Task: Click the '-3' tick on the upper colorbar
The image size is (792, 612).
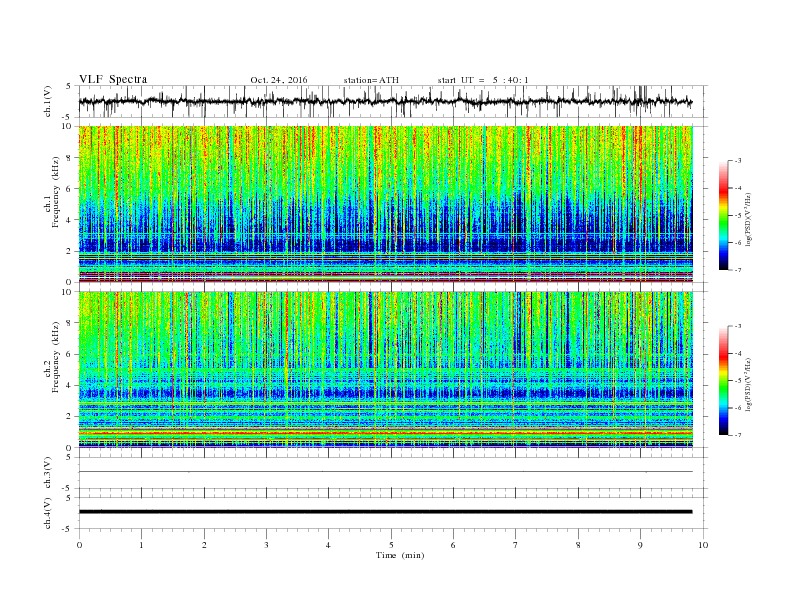Action: (x=737, y=161)
